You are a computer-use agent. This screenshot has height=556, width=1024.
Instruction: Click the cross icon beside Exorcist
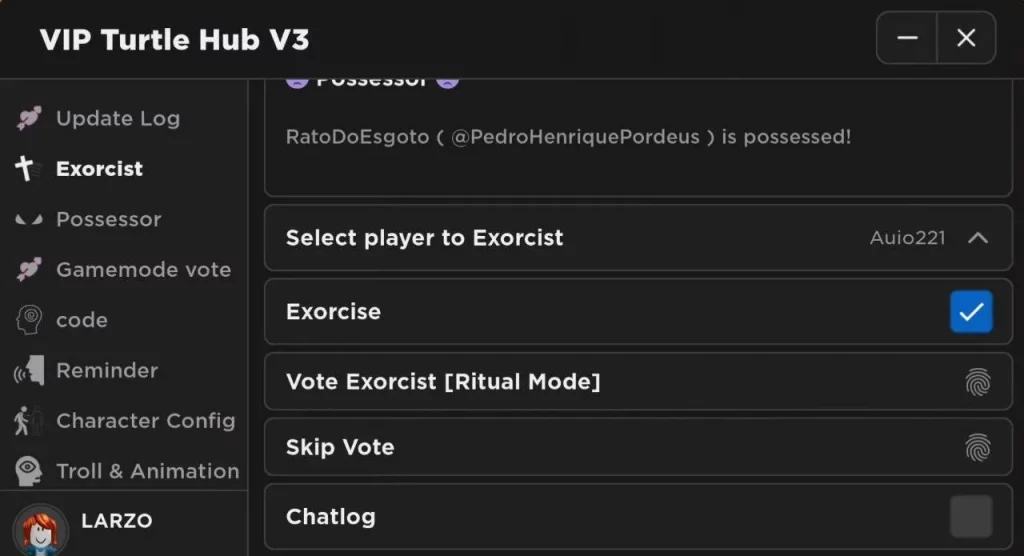[26, 169]
